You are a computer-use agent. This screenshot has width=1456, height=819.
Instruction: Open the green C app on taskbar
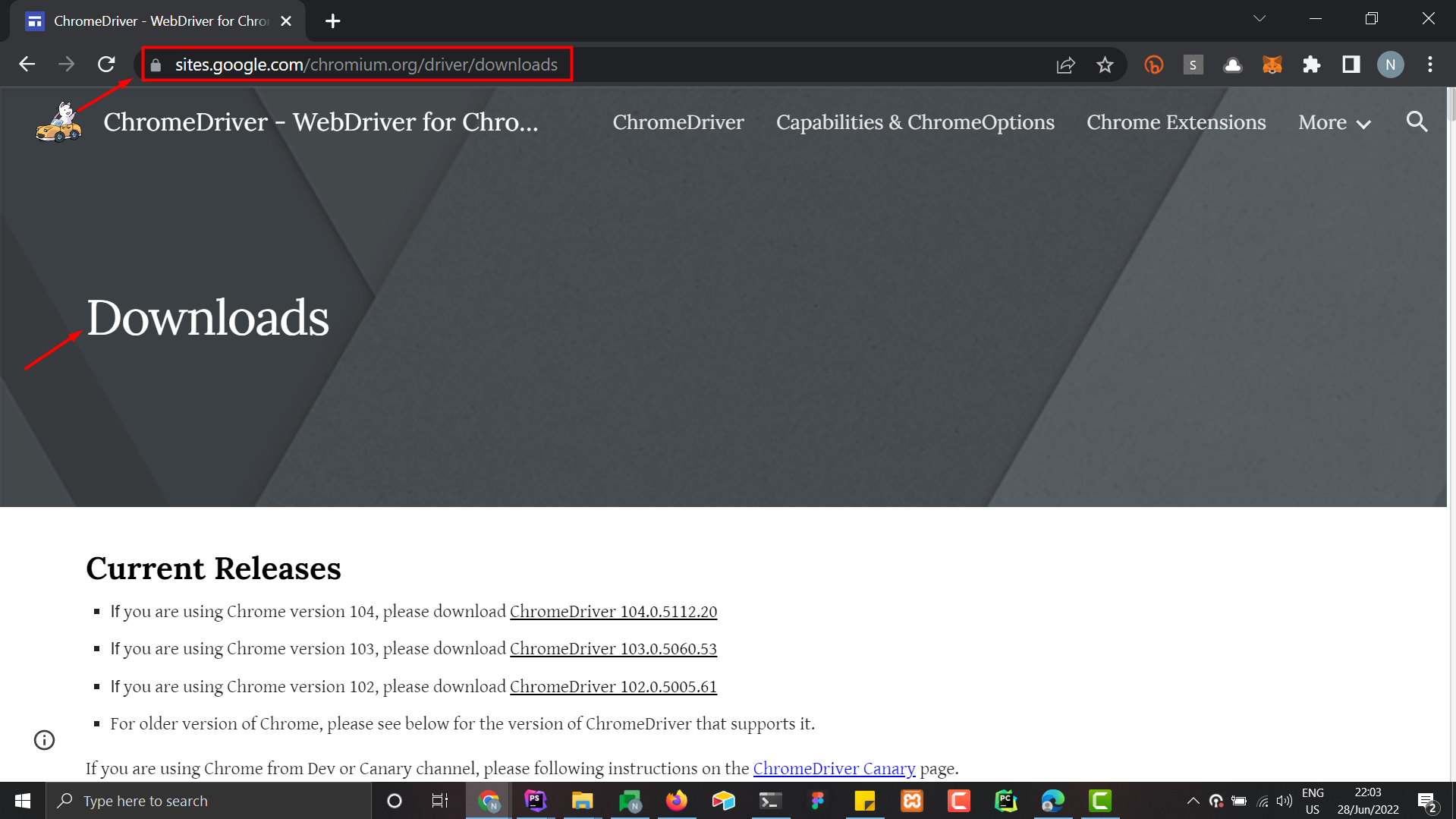pos(1100,801)
